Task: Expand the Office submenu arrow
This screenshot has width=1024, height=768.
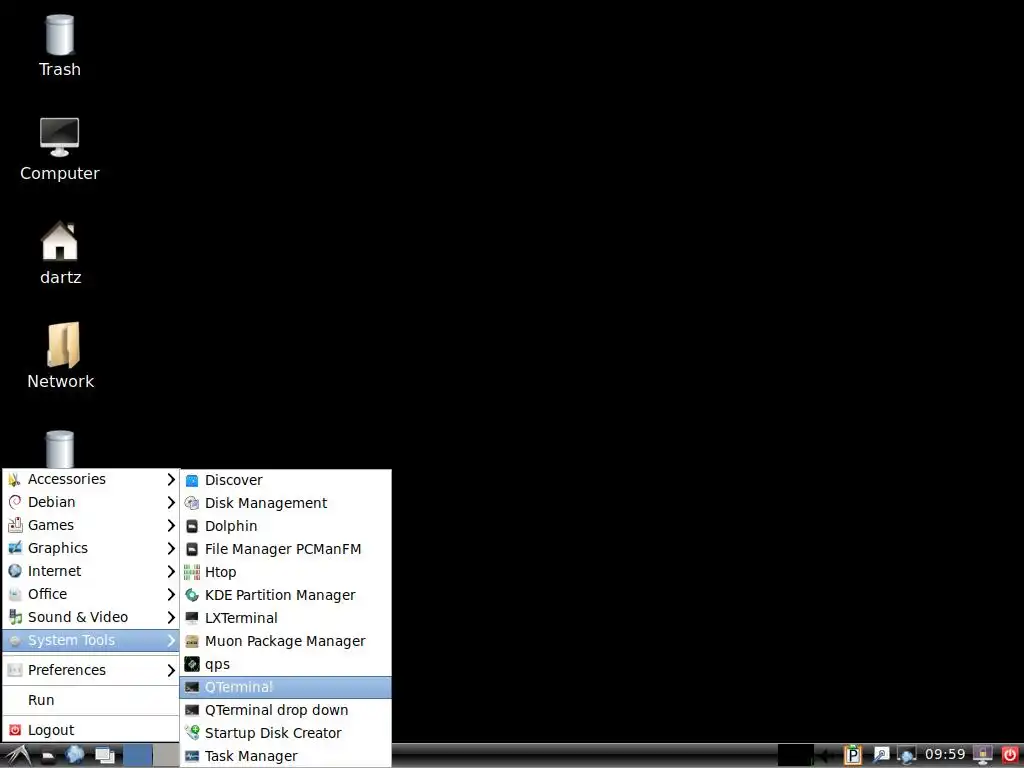Action: click(171, 594)
